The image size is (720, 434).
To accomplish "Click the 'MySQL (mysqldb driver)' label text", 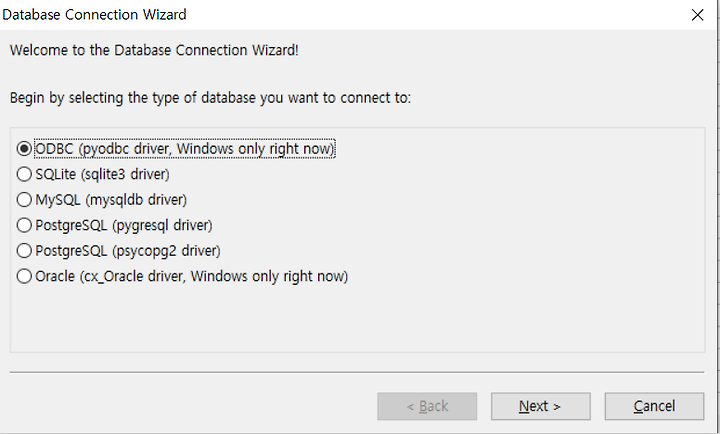I will 111,200.
